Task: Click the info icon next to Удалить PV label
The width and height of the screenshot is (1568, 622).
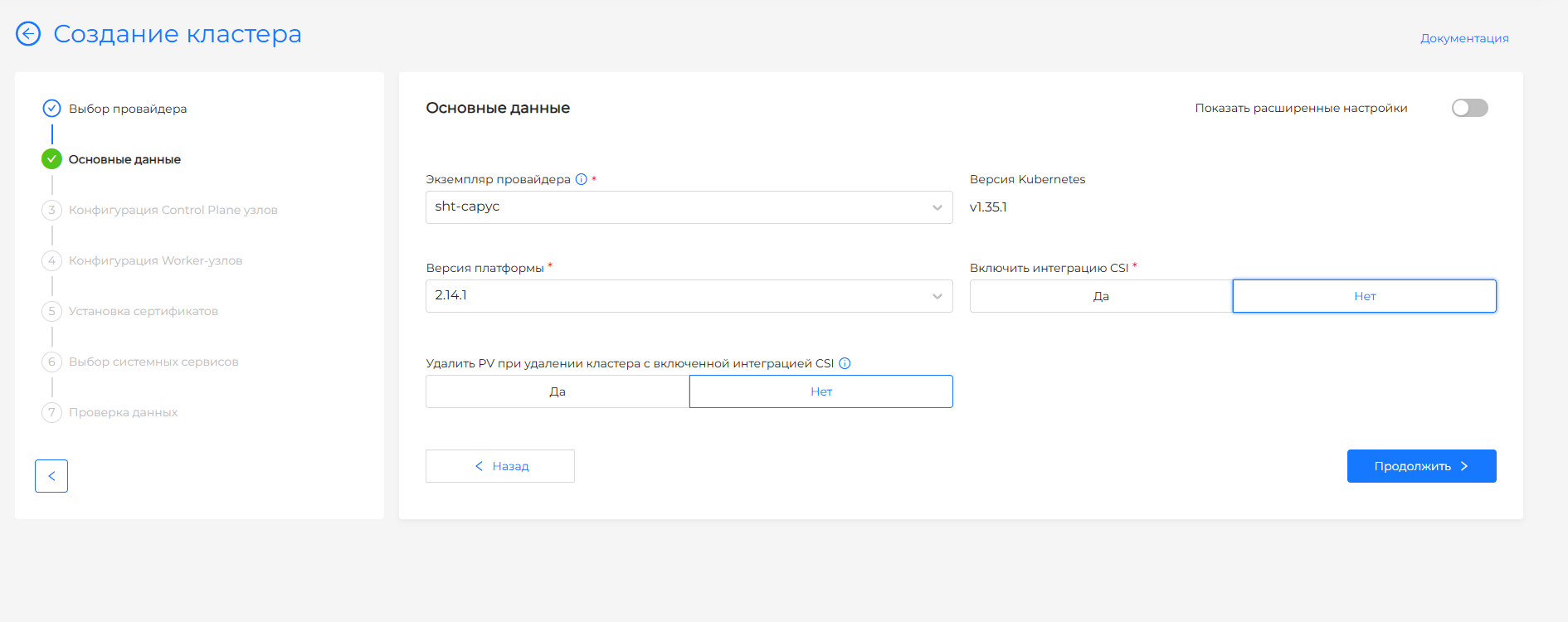Action: click(x=845, y=363)
